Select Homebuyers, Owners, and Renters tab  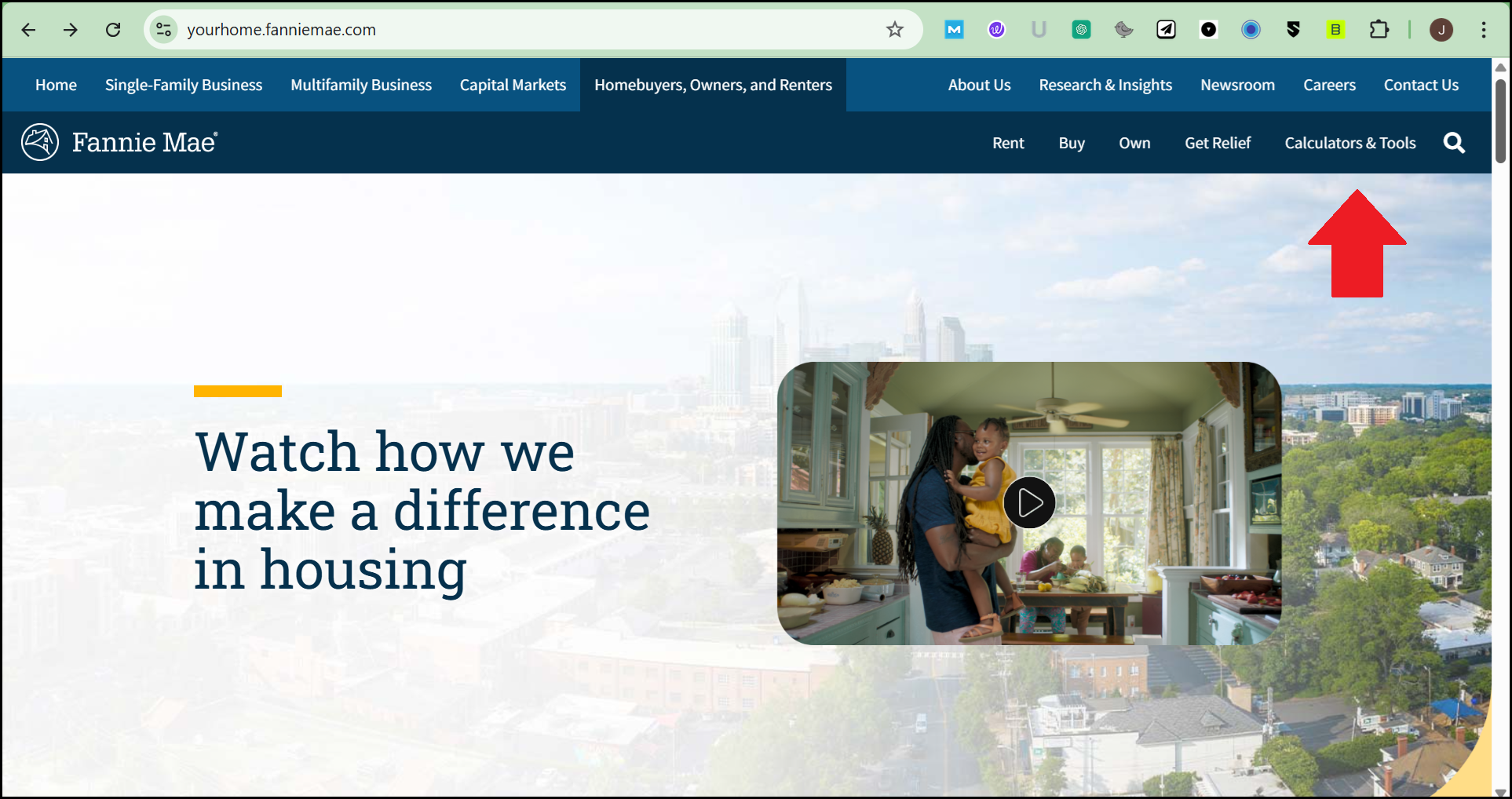pyautogui.click(x=713, y=85)
